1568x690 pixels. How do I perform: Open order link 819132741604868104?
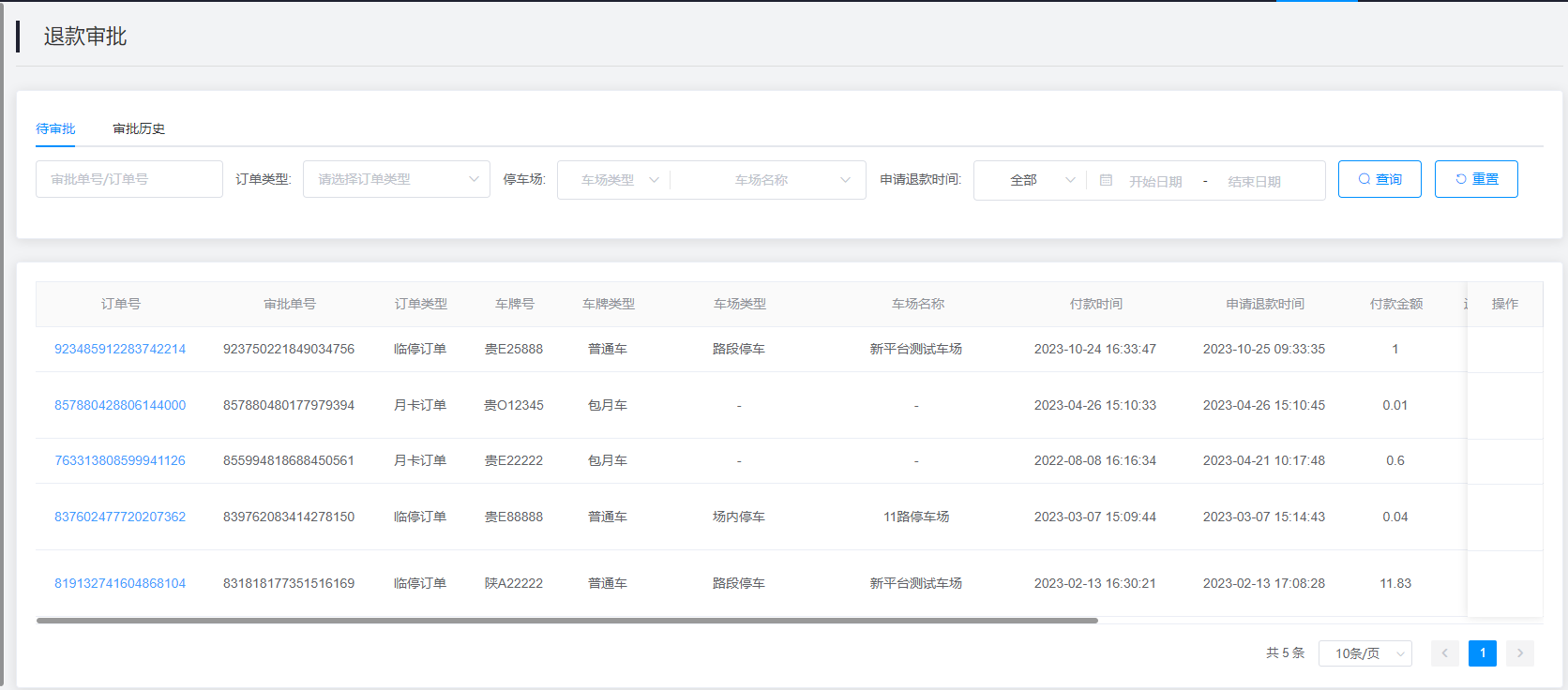pos(120,583)
